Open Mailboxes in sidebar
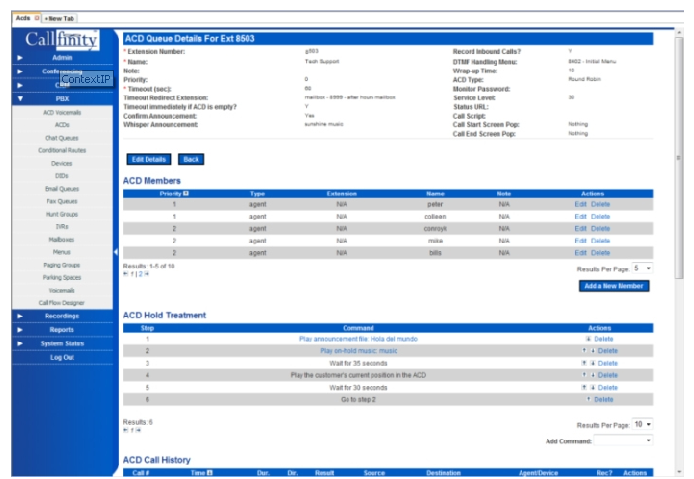This screenshot has width=694, height=479. click(62, 240)
